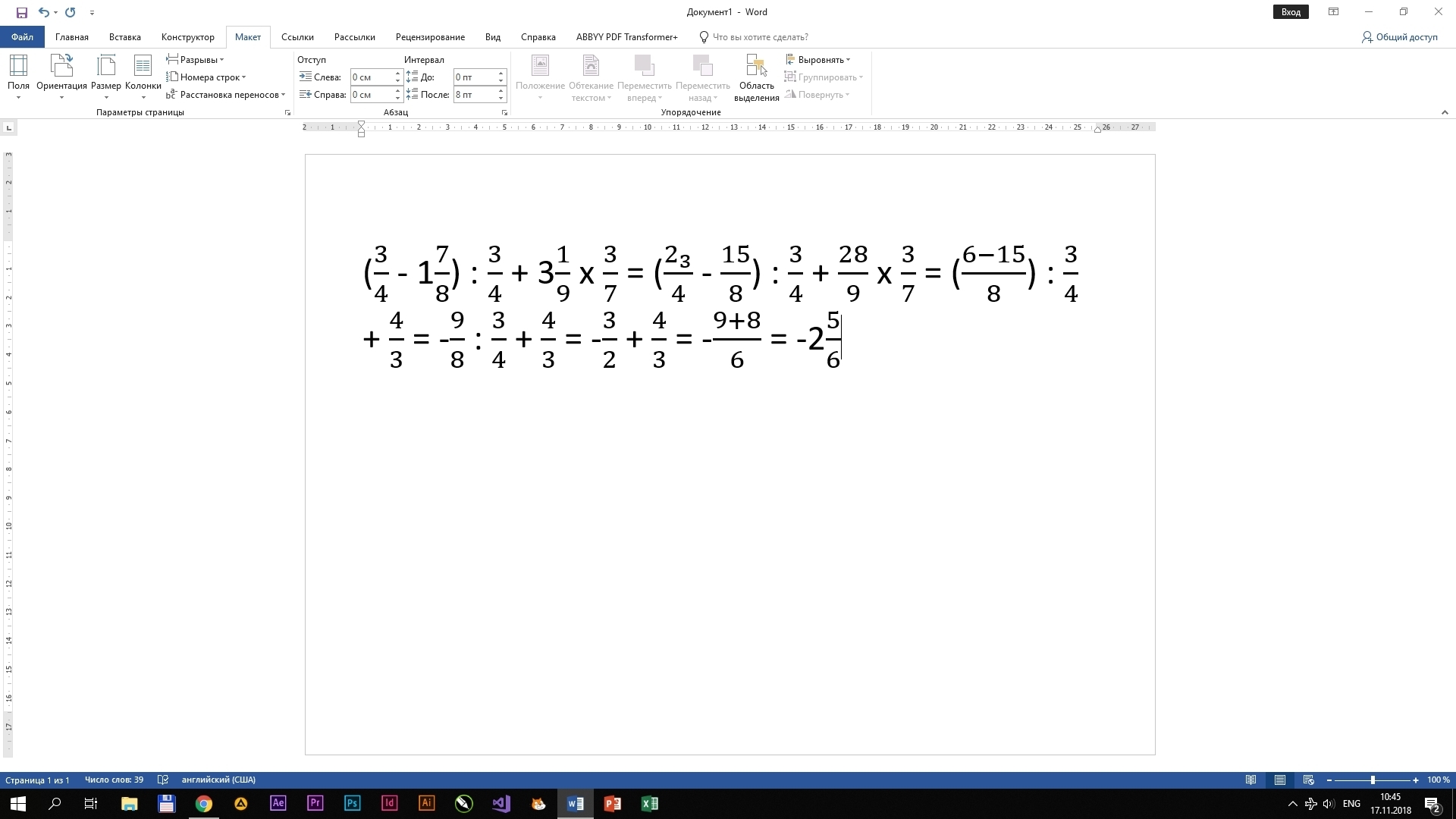Switch to Web Layout view in status bar

coord(1308,780)
